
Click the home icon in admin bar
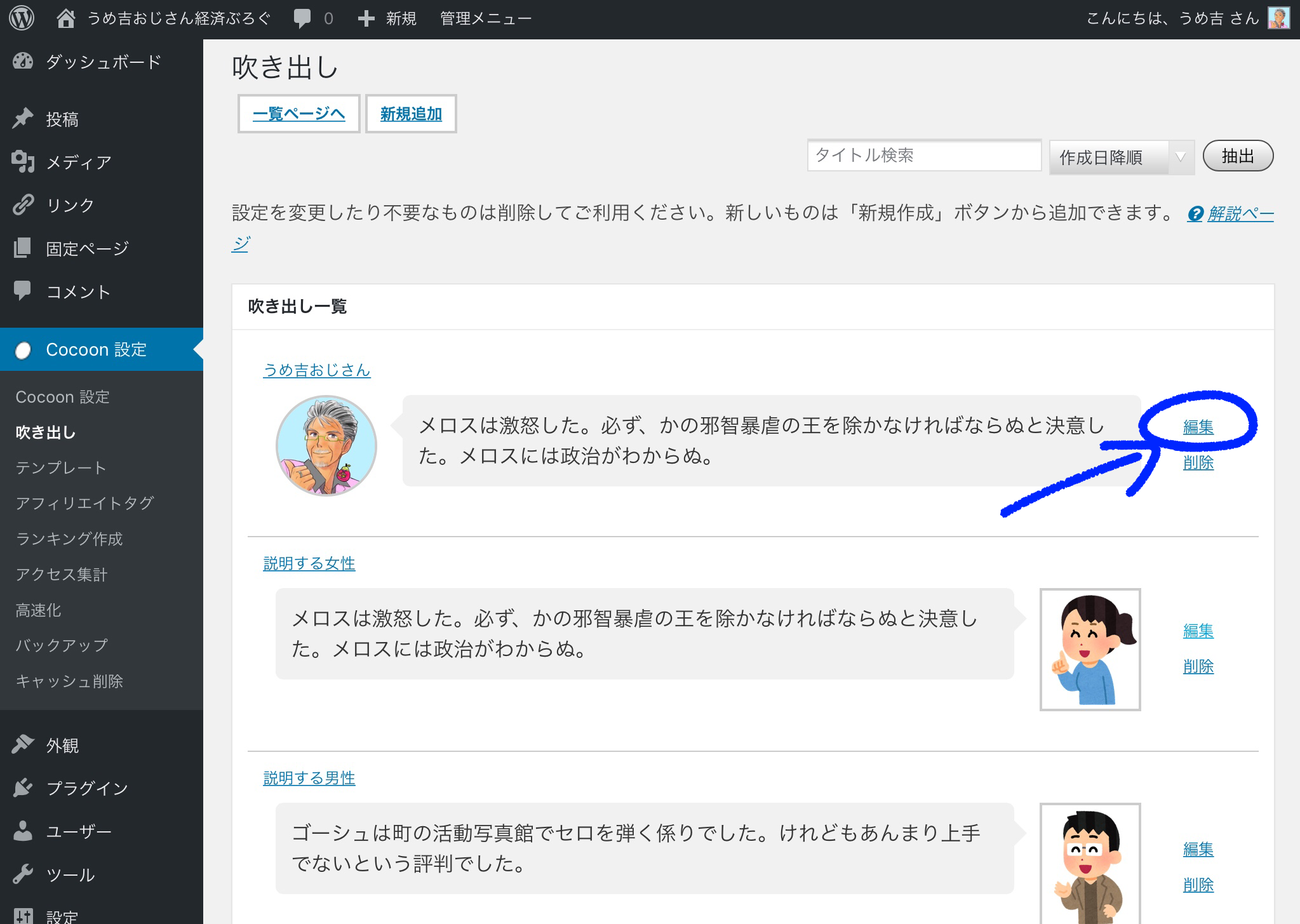[65, 18]
